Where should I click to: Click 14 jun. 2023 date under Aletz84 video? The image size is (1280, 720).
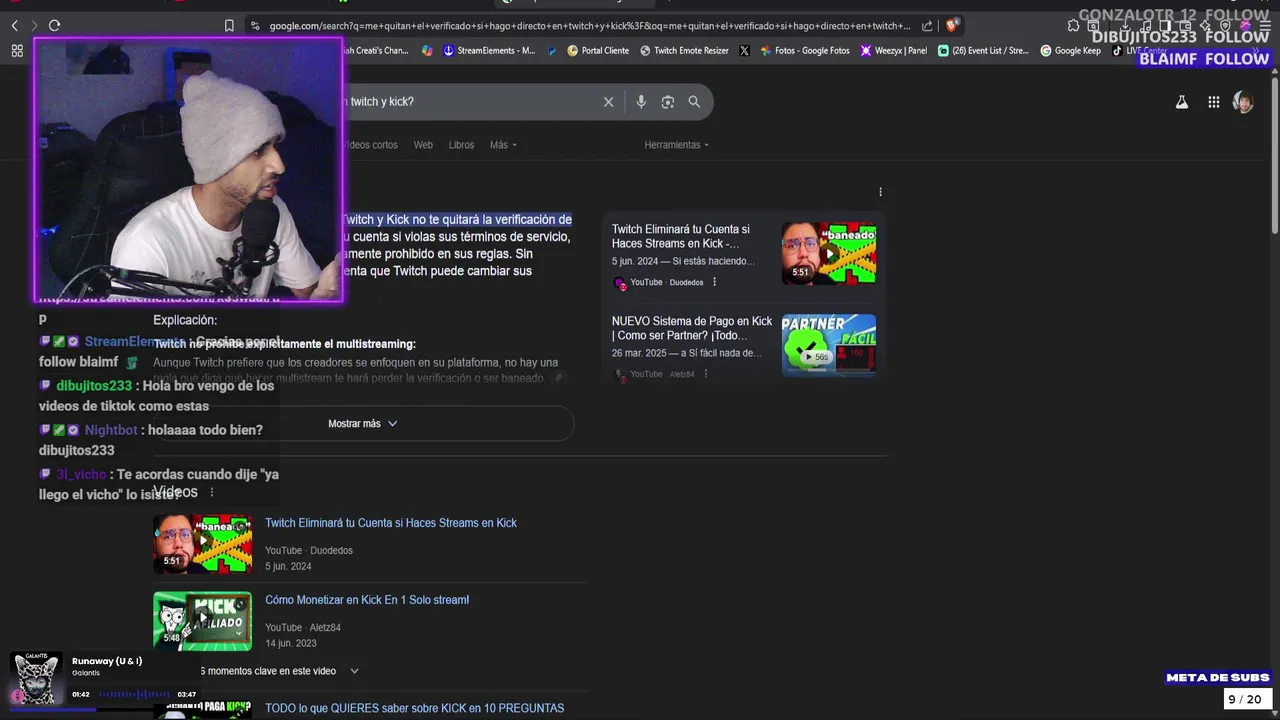coord(291,643)
